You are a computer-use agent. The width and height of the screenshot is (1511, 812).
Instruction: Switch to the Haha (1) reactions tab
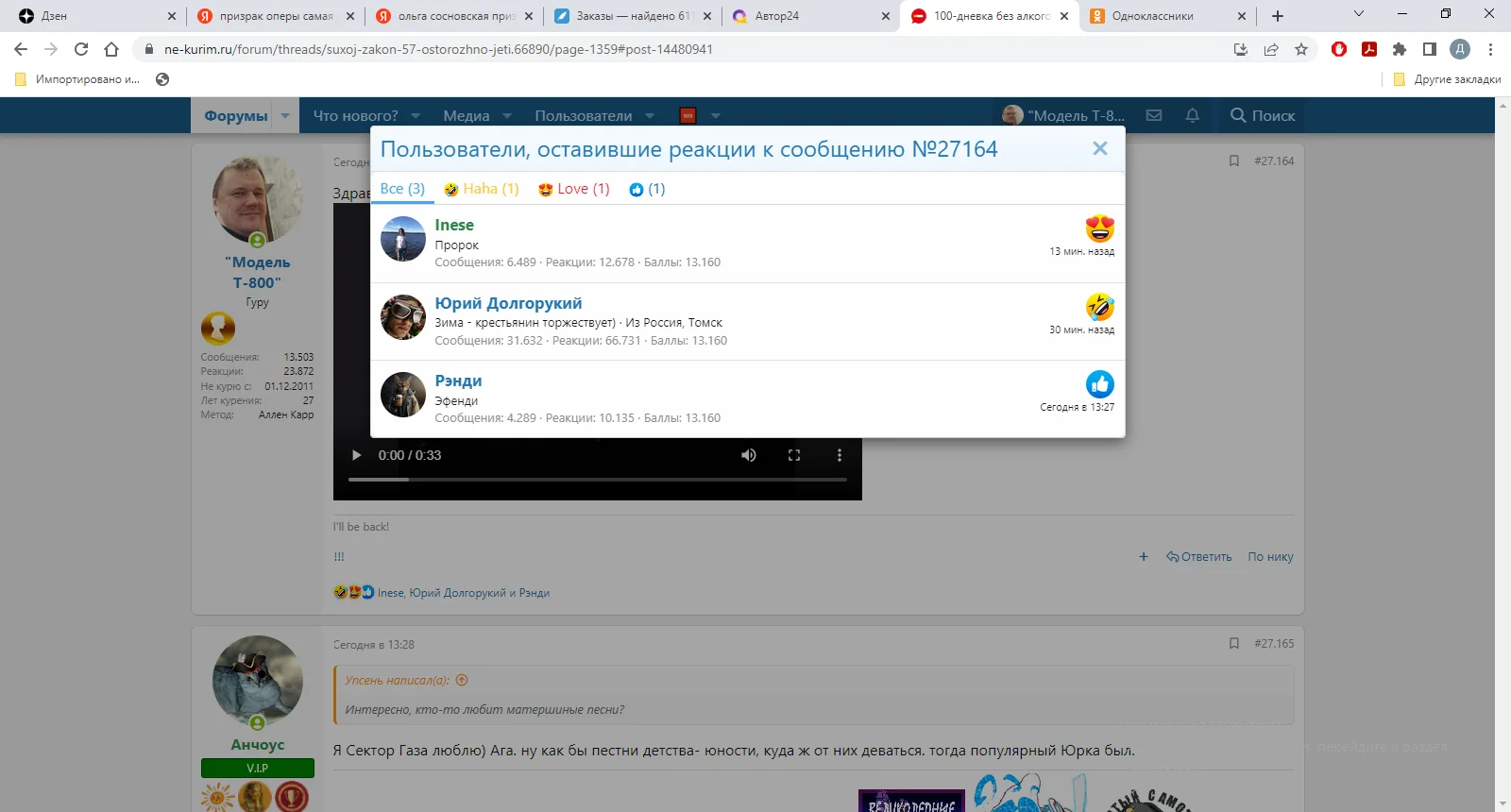[x=482, y=189]
